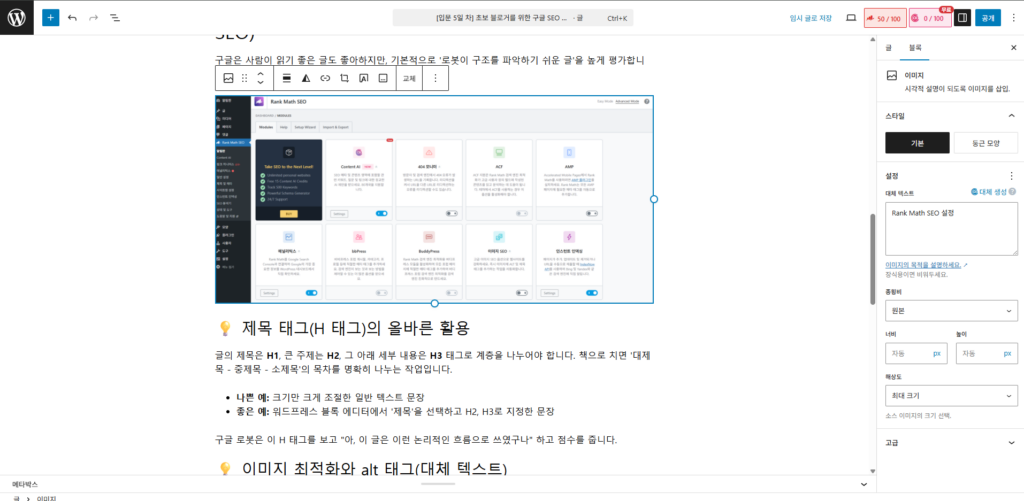Select the 둥근 모양 rounded style
This screenshot has height=501, width=1024.
[x=985, y=143]
